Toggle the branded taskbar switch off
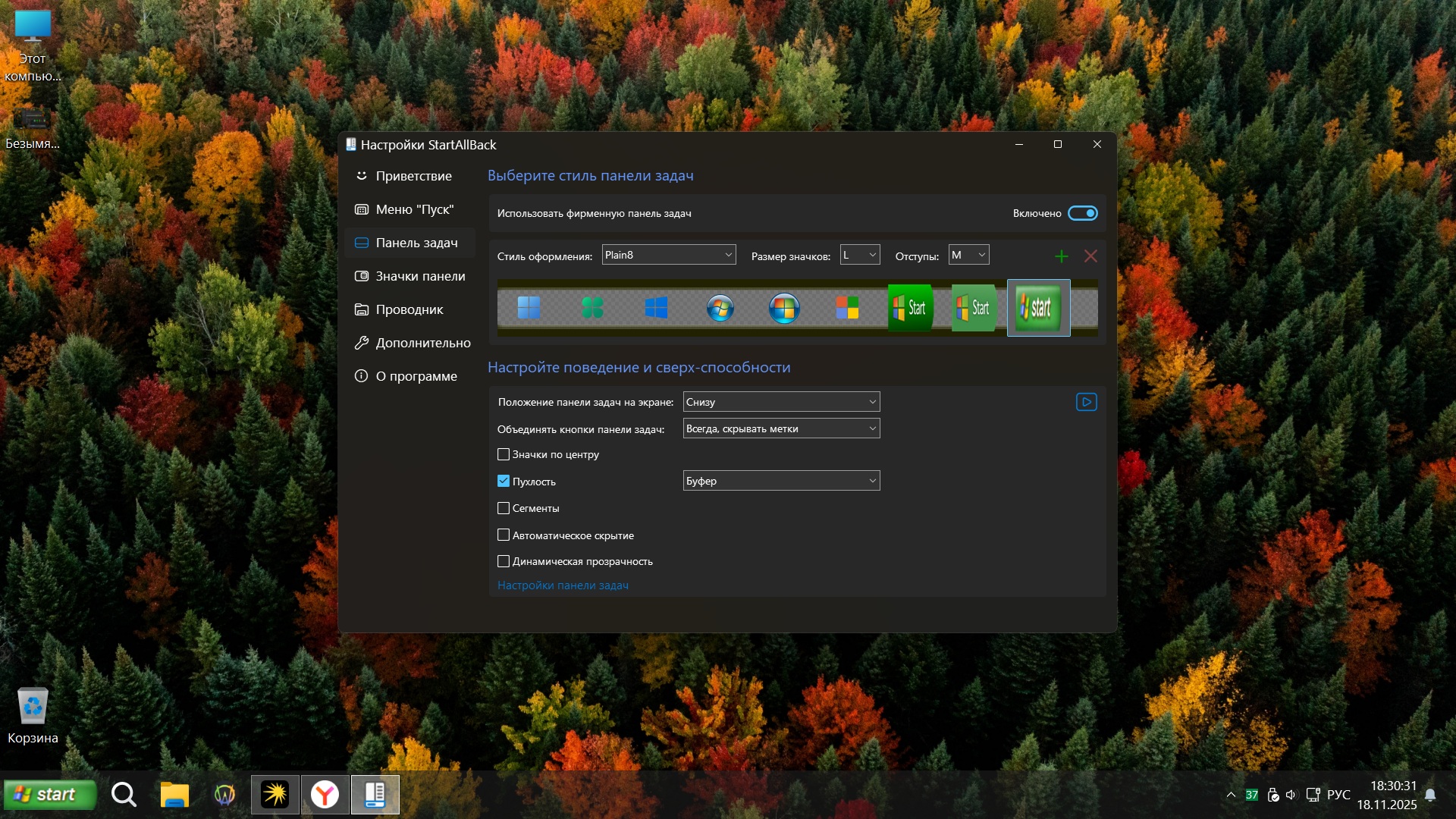 pyautogui.click(x=1082, y=213)
